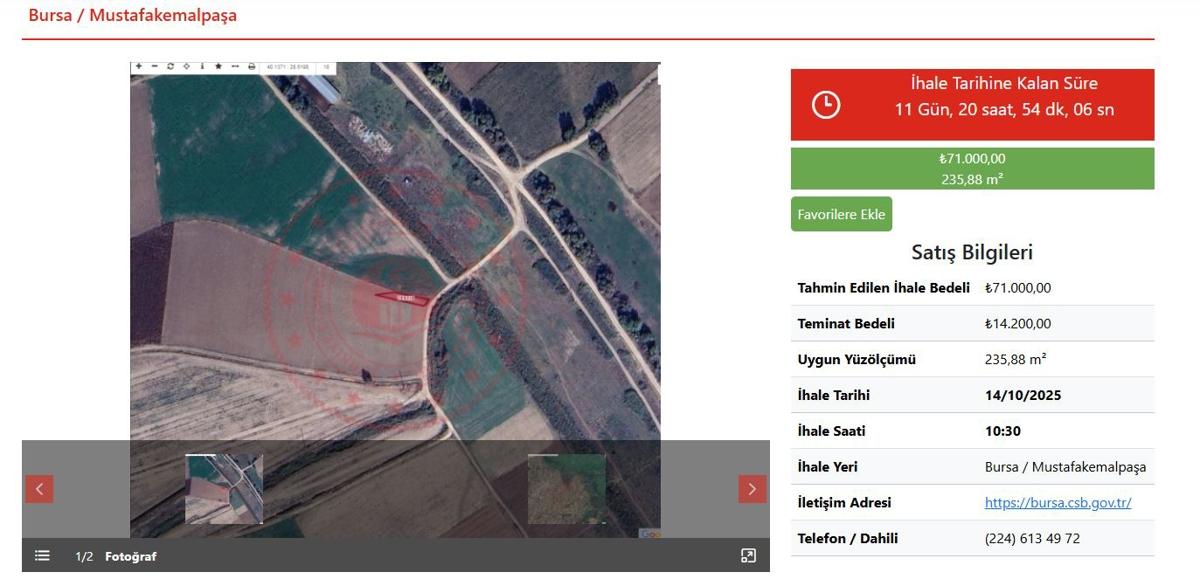Add listing with Favorilere Ekle button
Viewport: 1200px width, 579px height.
(x=841, y=214)
